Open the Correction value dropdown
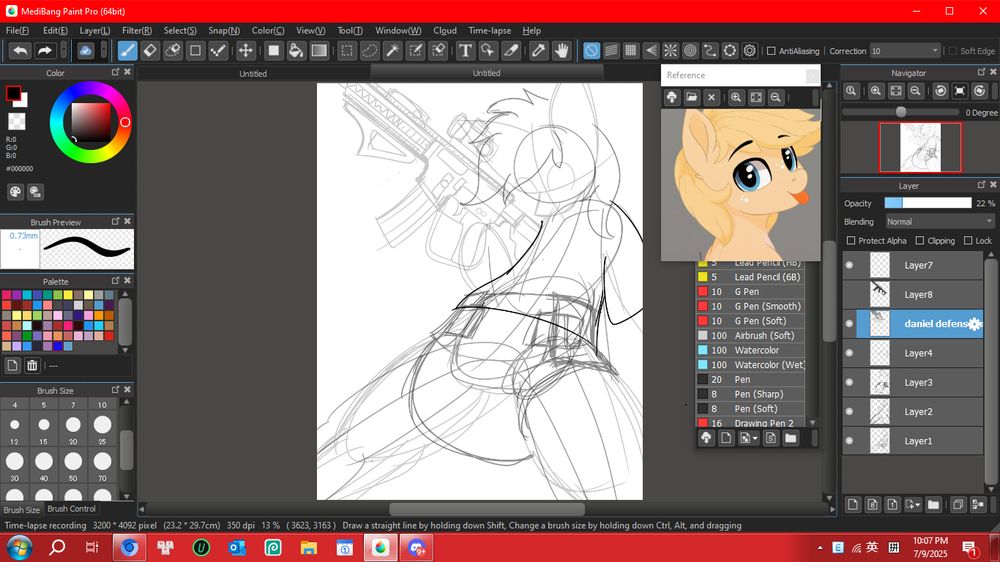Image resolution: width=1000 pixels, height=562 pixels. point(905,51)
